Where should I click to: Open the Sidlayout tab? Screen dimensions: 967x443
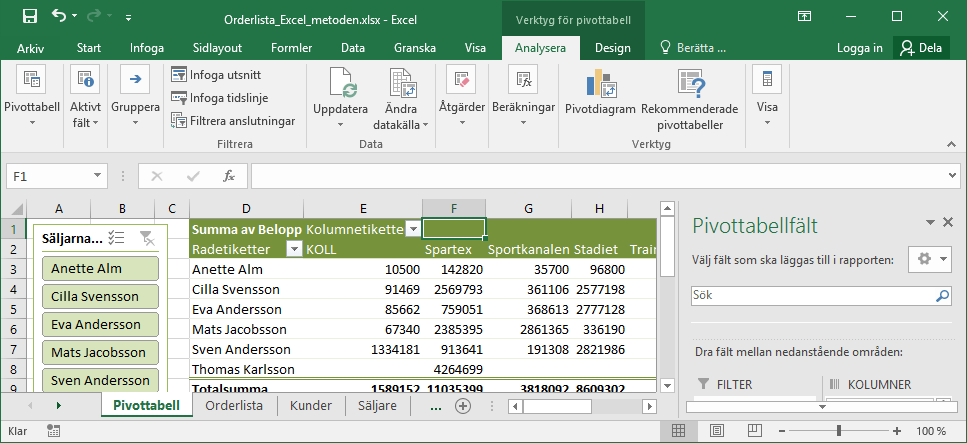pyautogui.click(x=217, y=48)
